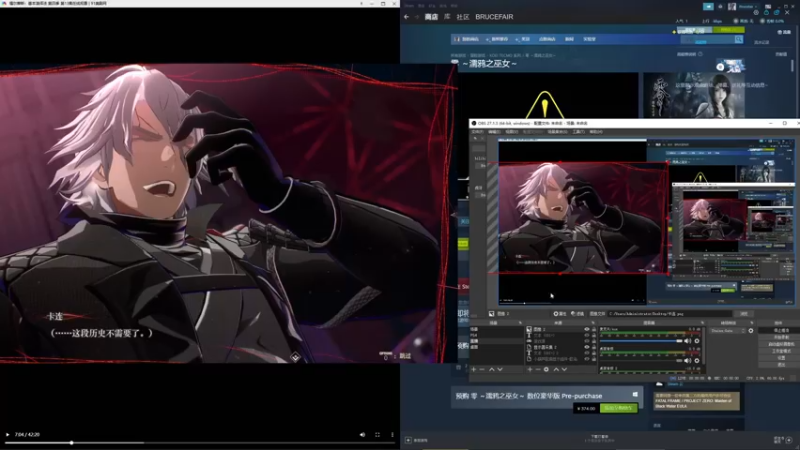The width and height of the screenshot is (800, 450).
Task: Click Steam forward navigation arrow
Action: pos(417,17)
